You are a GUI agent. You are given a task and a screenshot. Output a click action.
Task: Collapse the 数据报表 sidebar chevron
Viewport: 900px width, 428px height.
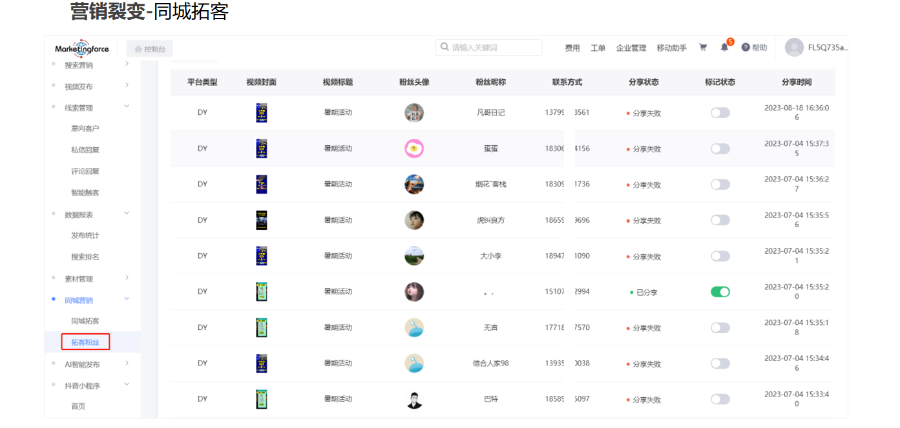[127, 213]
